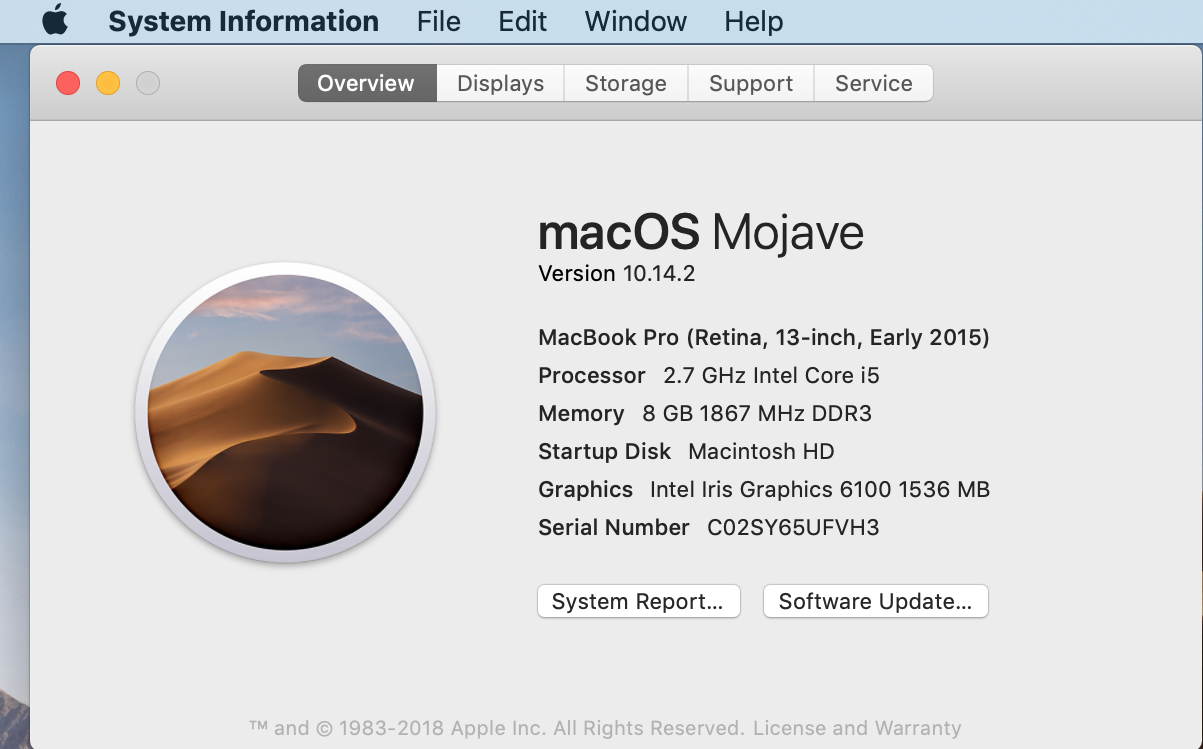Click the 'Macintosh HD' startup disk value

pos(761,452)
